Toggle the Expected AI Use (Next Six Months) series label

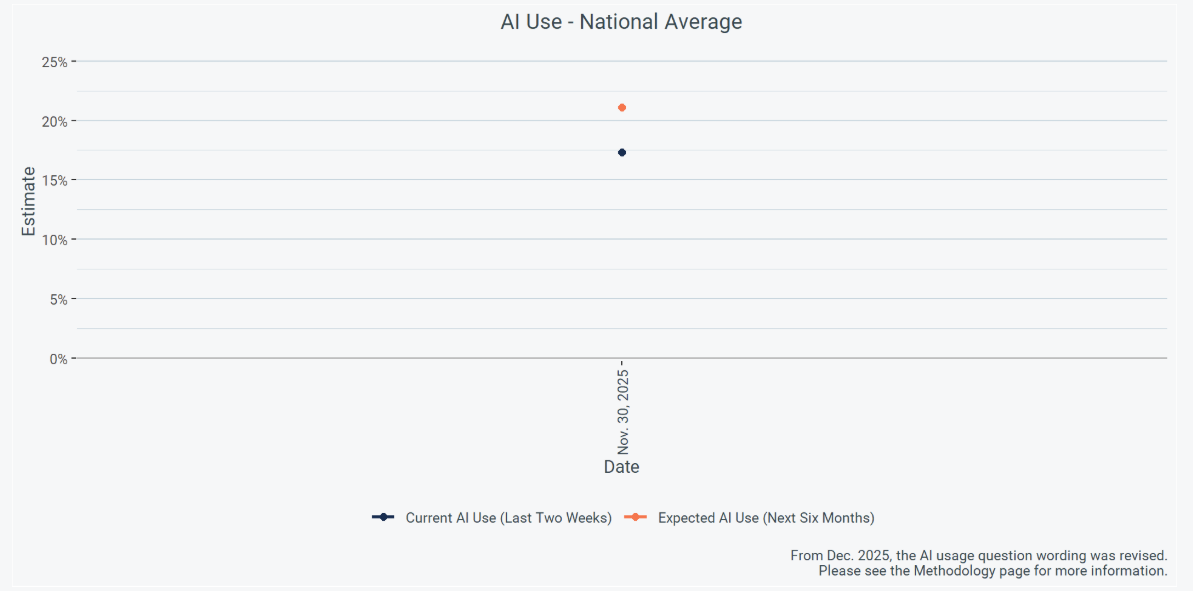(766, 518)
